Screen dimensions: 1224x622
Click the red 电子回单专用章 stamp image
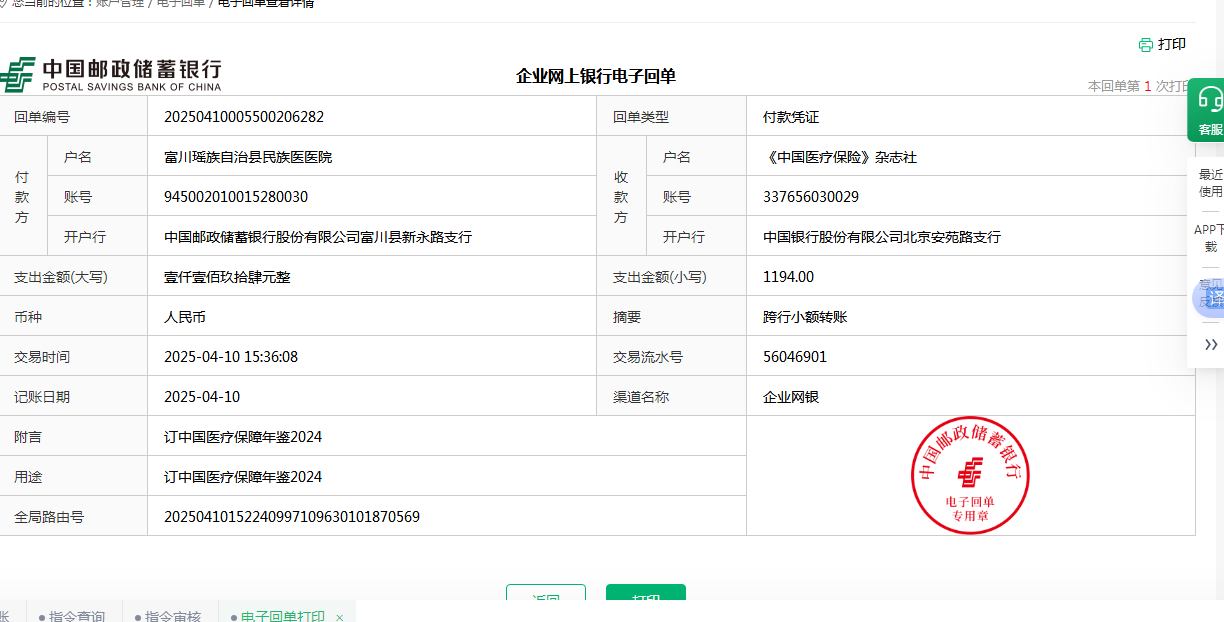[x=970, y=475]
